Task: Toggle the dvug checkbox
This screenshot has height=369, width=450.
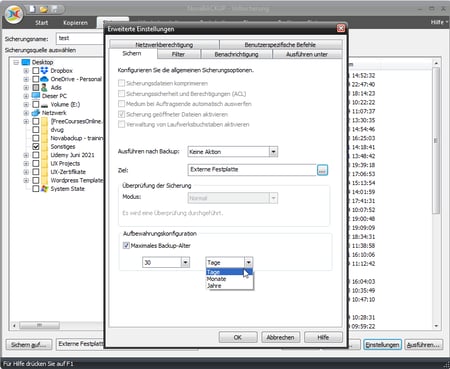Action: click(x=36, y=130)
